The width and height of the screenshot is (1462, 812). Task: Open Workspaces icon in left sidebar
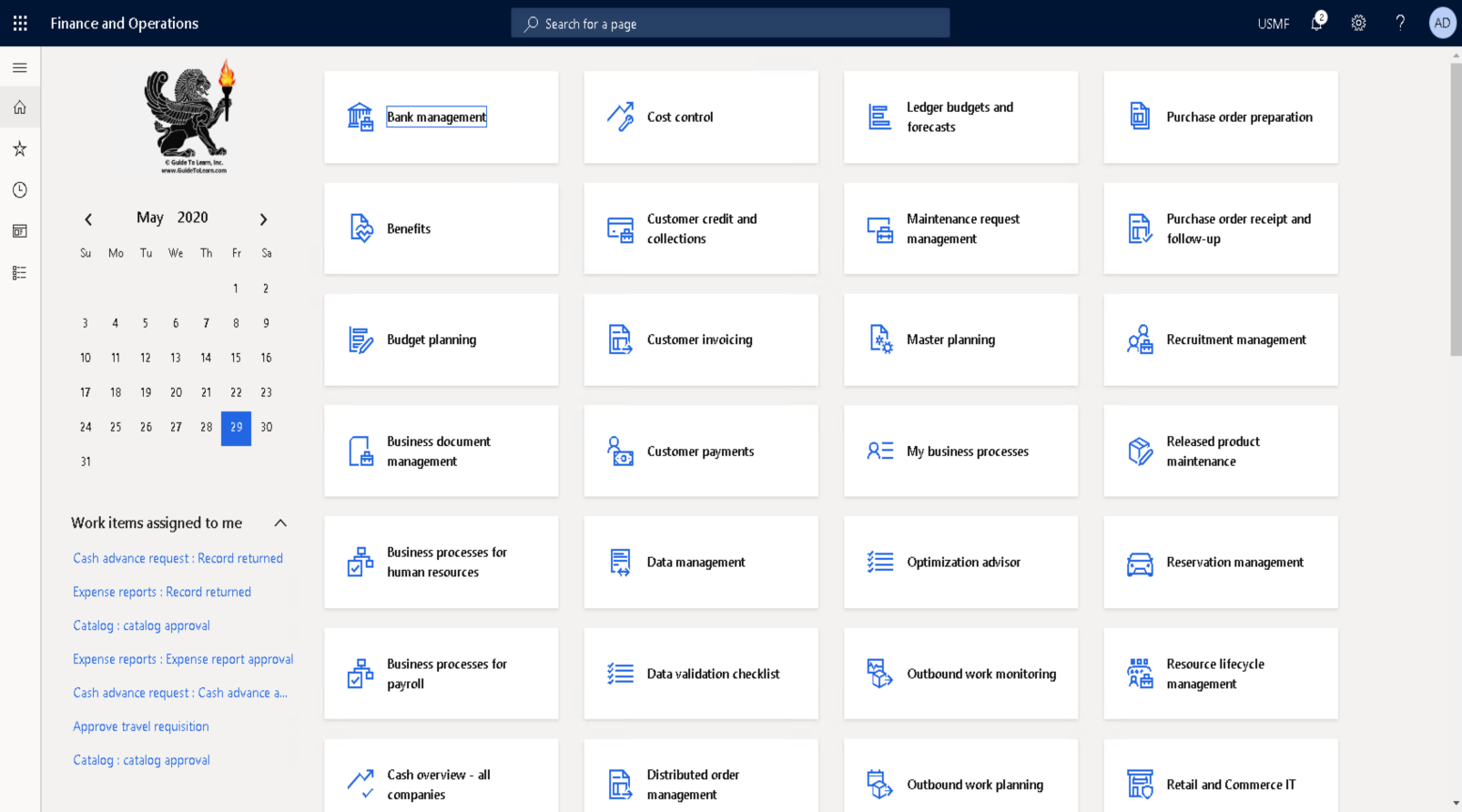[x=20, y=231]
